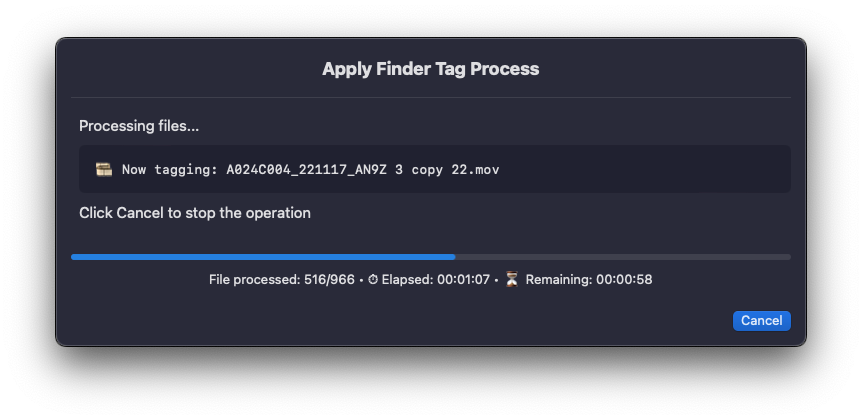This screenshot has width=862, height=420.
Task: Click the stopwatch icon before Elapsed
Action: click(x=373, y=280)
